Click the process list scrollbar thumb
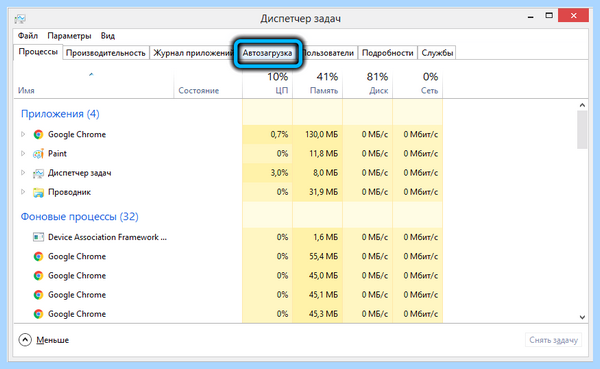This screenshot has height=369, width=600. coord(582,129)
